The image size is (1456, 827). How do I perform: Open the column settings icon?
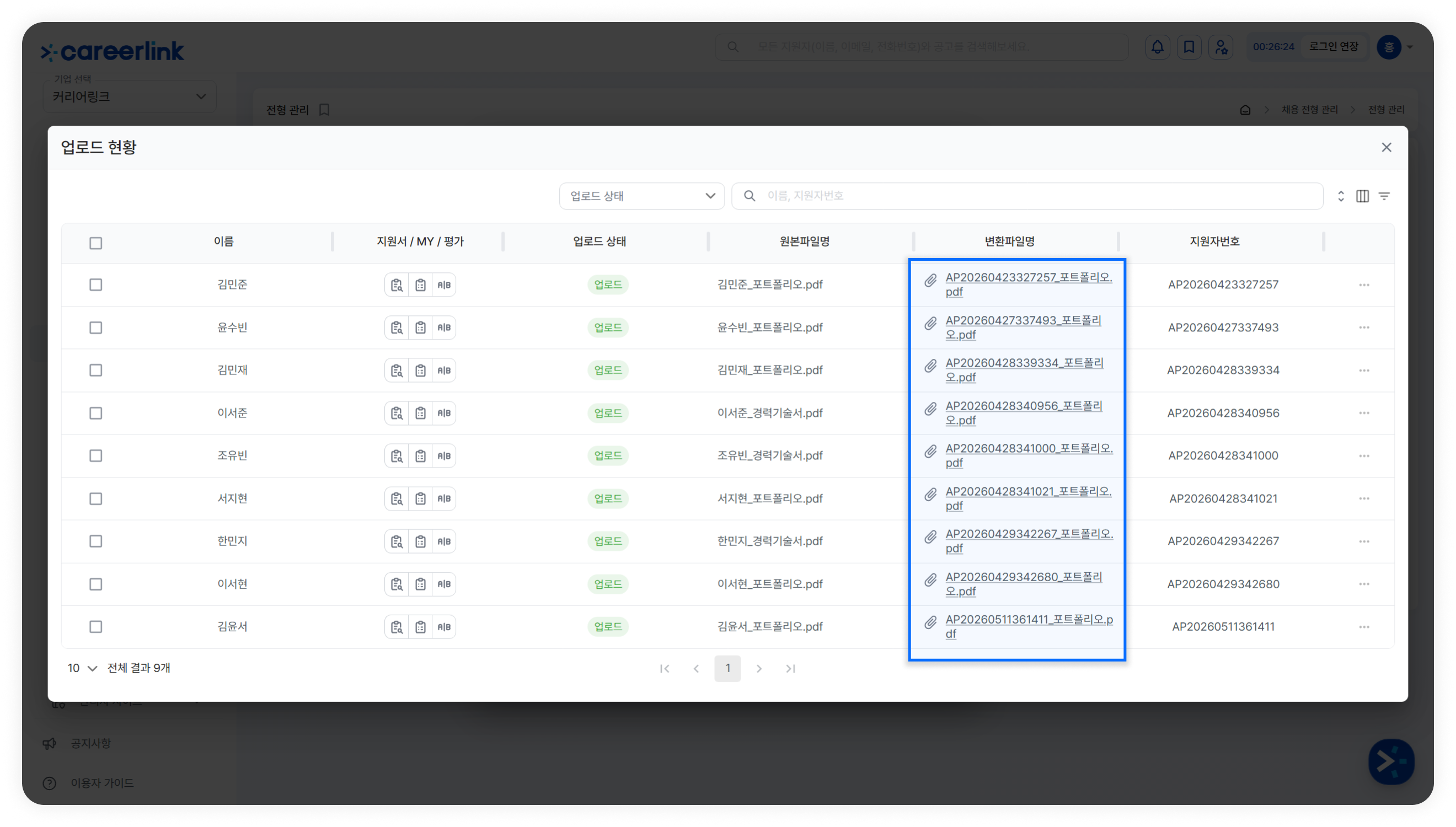1362,196
